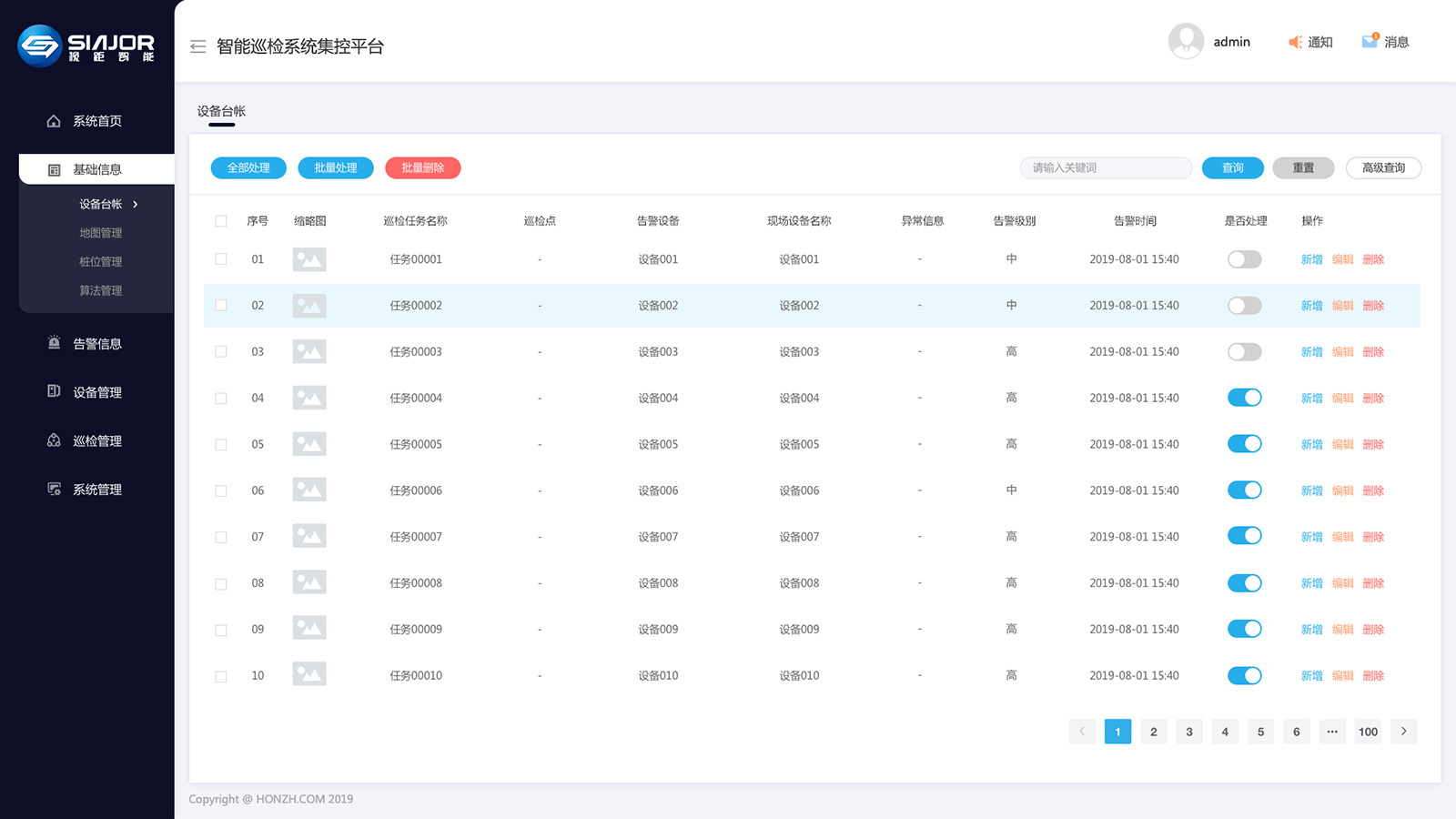Image resolution: width=1456 pixels, height=819 pixels.
Task: Check the row checkbox for 任务00003
Action: [x=220, y=351]
